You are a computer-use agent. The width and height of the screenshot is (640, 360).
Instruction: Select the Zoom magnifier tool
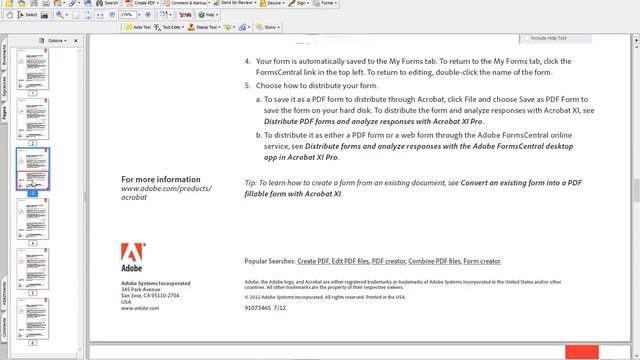(60, 15)
